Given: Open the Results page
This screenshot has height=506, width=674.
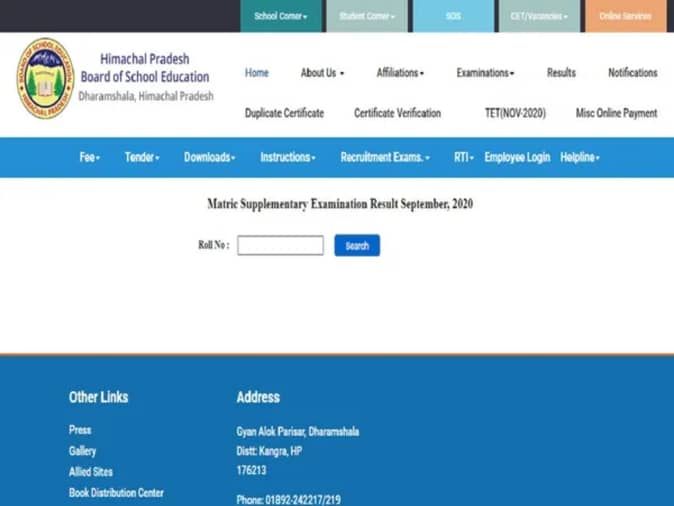Looking at the screenshot, I should [561, 73].
